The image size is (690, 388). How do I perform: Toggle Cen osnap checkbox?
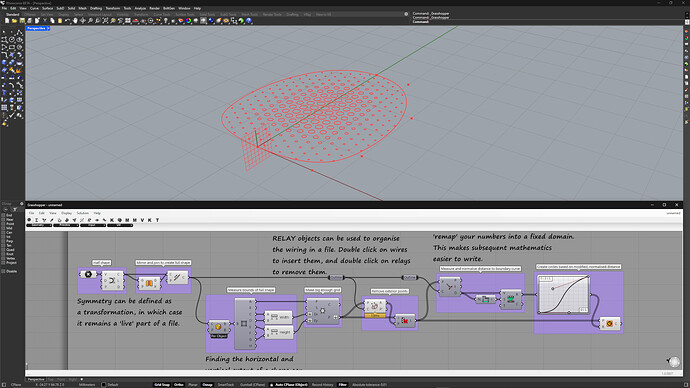(3, 232)
